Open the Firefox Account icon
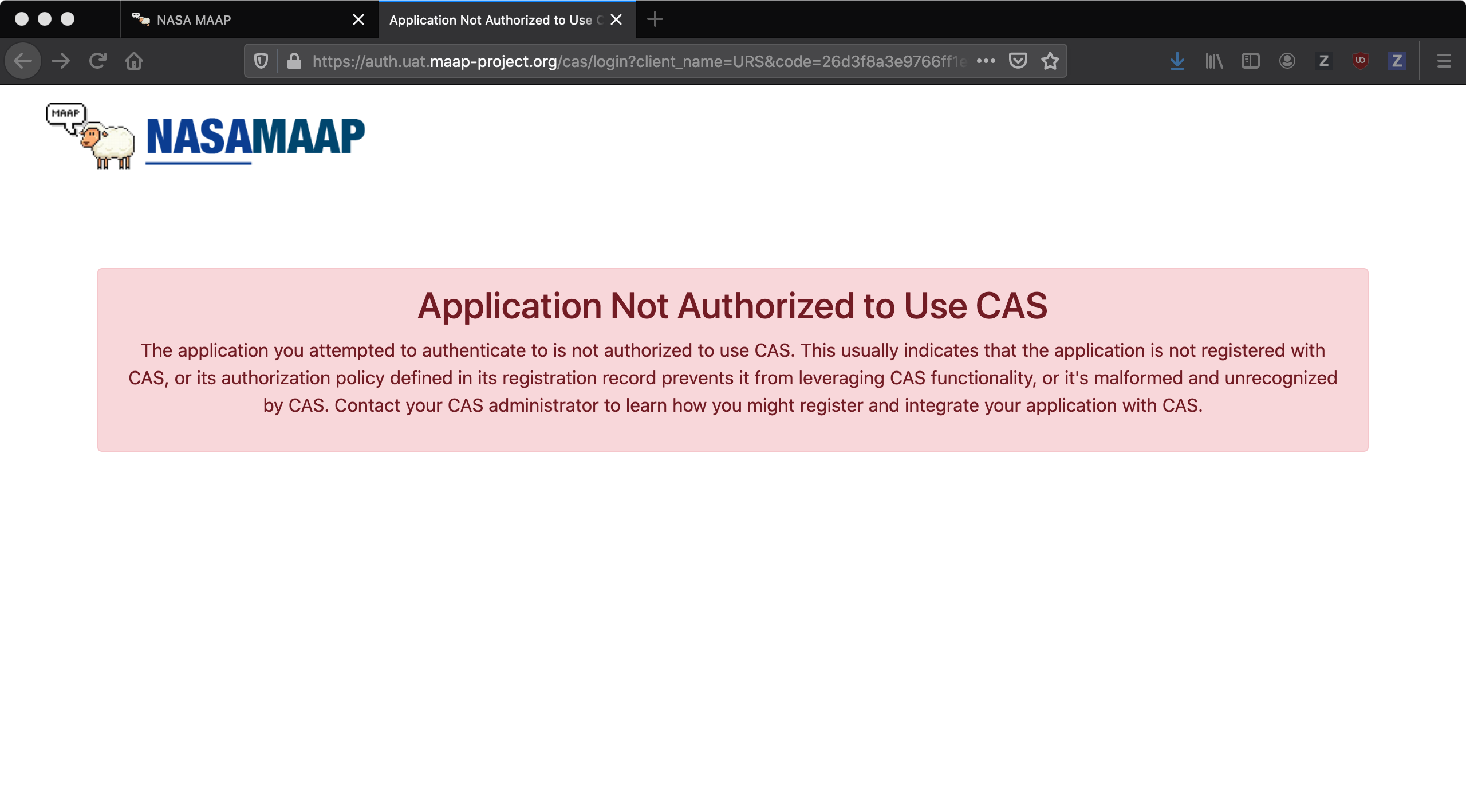The width and height of the screenshot is (1466, 812). pos(1287,61)
